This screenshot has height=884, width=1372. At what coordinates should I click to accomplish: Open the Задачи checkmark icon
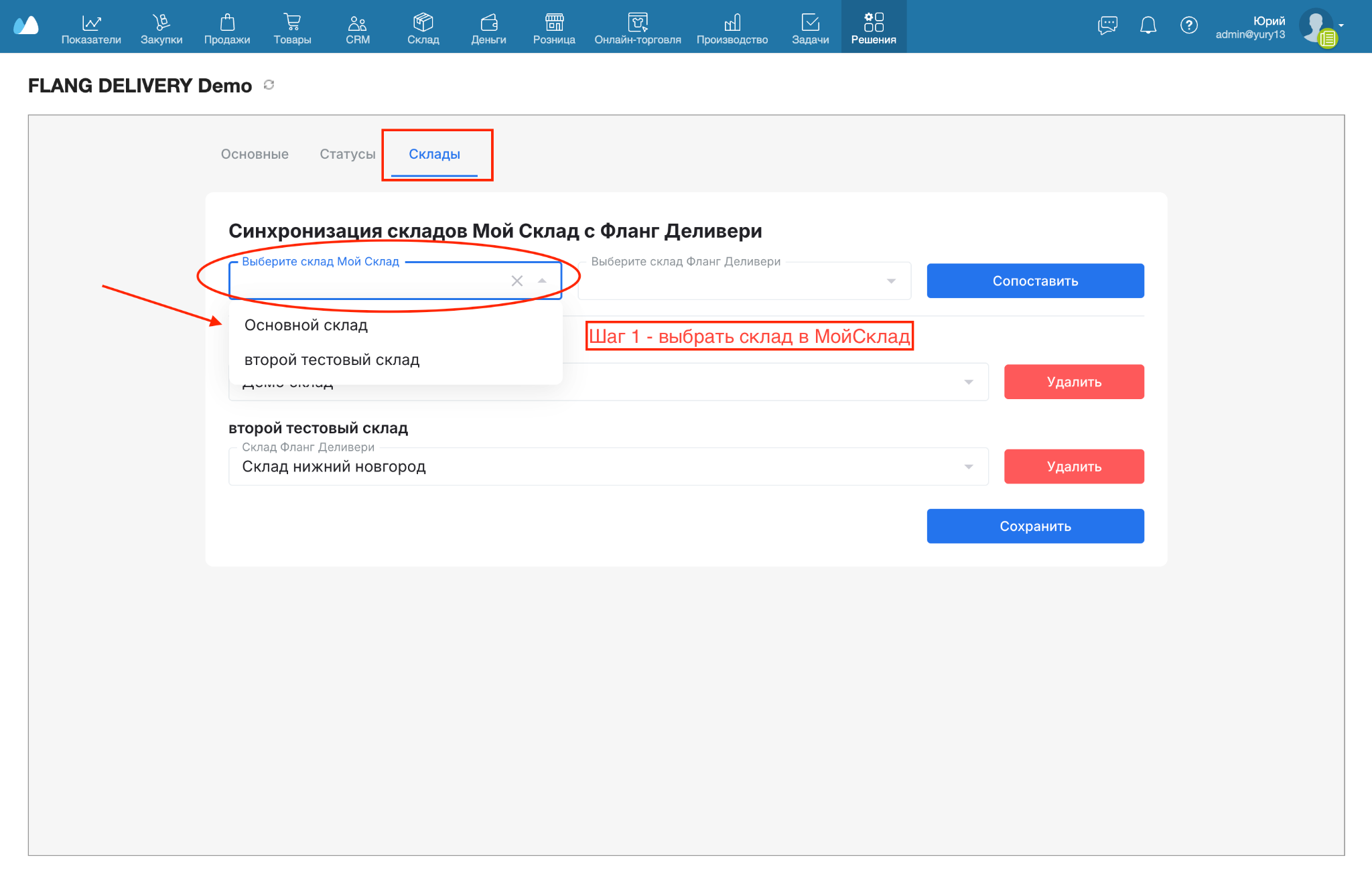click(x=811, y=23)
